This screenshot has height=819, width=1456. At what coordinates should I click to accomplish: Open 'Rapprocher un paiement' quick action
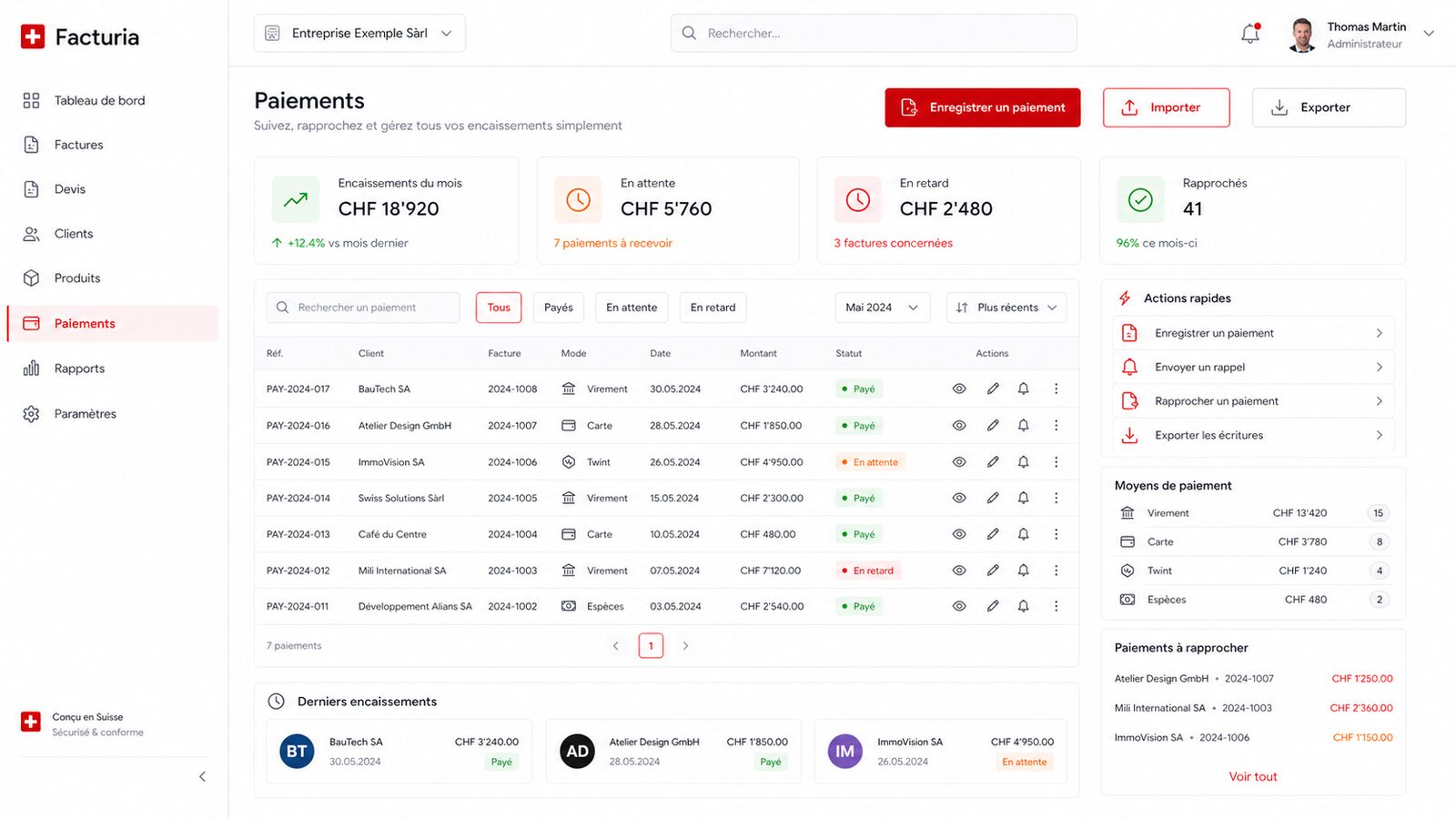pos(1253,401)
